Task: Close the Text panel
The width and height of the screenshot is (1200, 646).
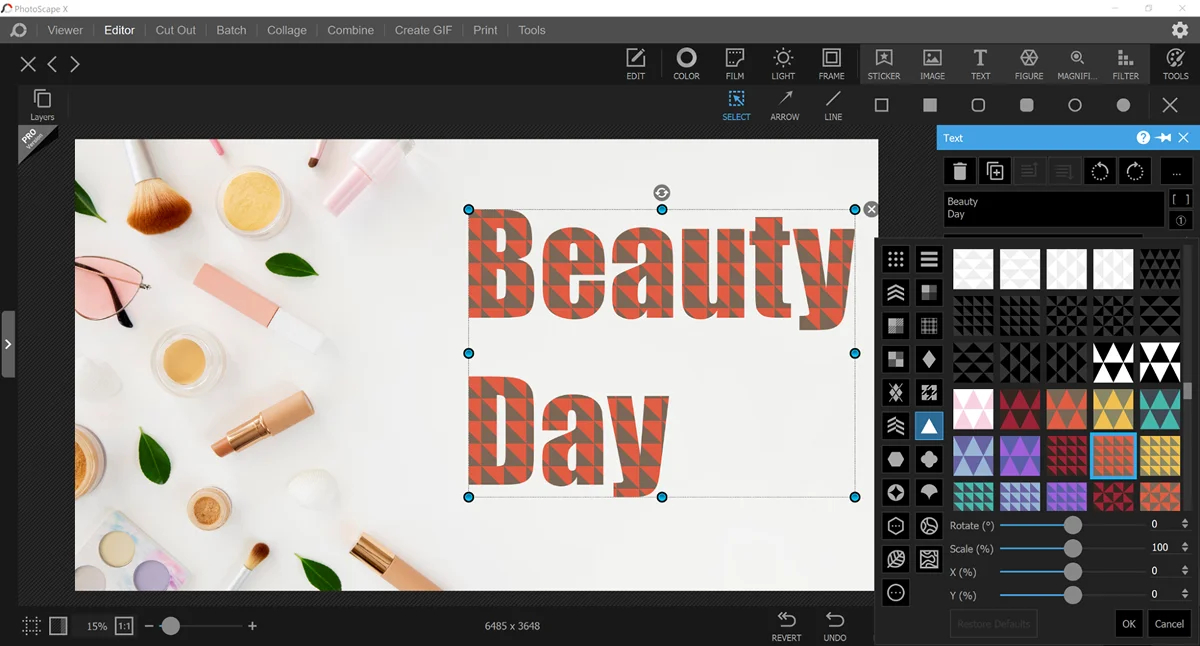Action: [1184, 138]
